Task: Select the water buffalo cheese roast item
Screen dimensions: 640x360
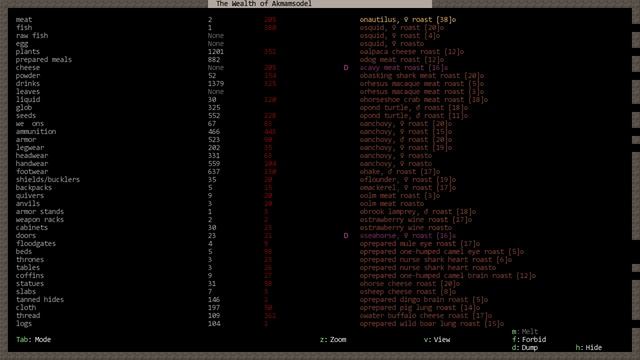Action: pos(426,316)
